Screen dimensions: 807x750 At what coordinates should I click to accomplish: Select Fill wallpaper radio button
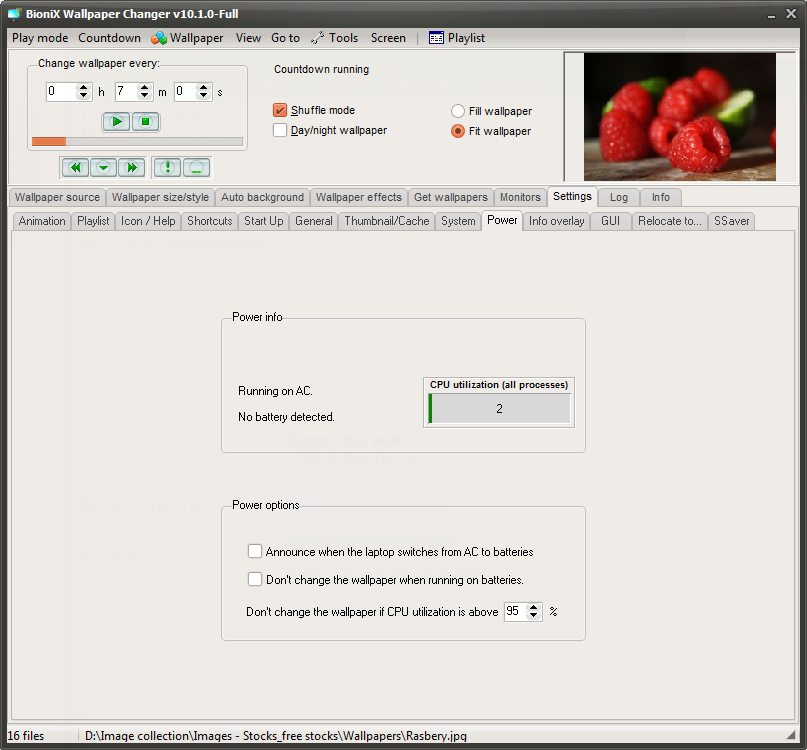point(458,111)
